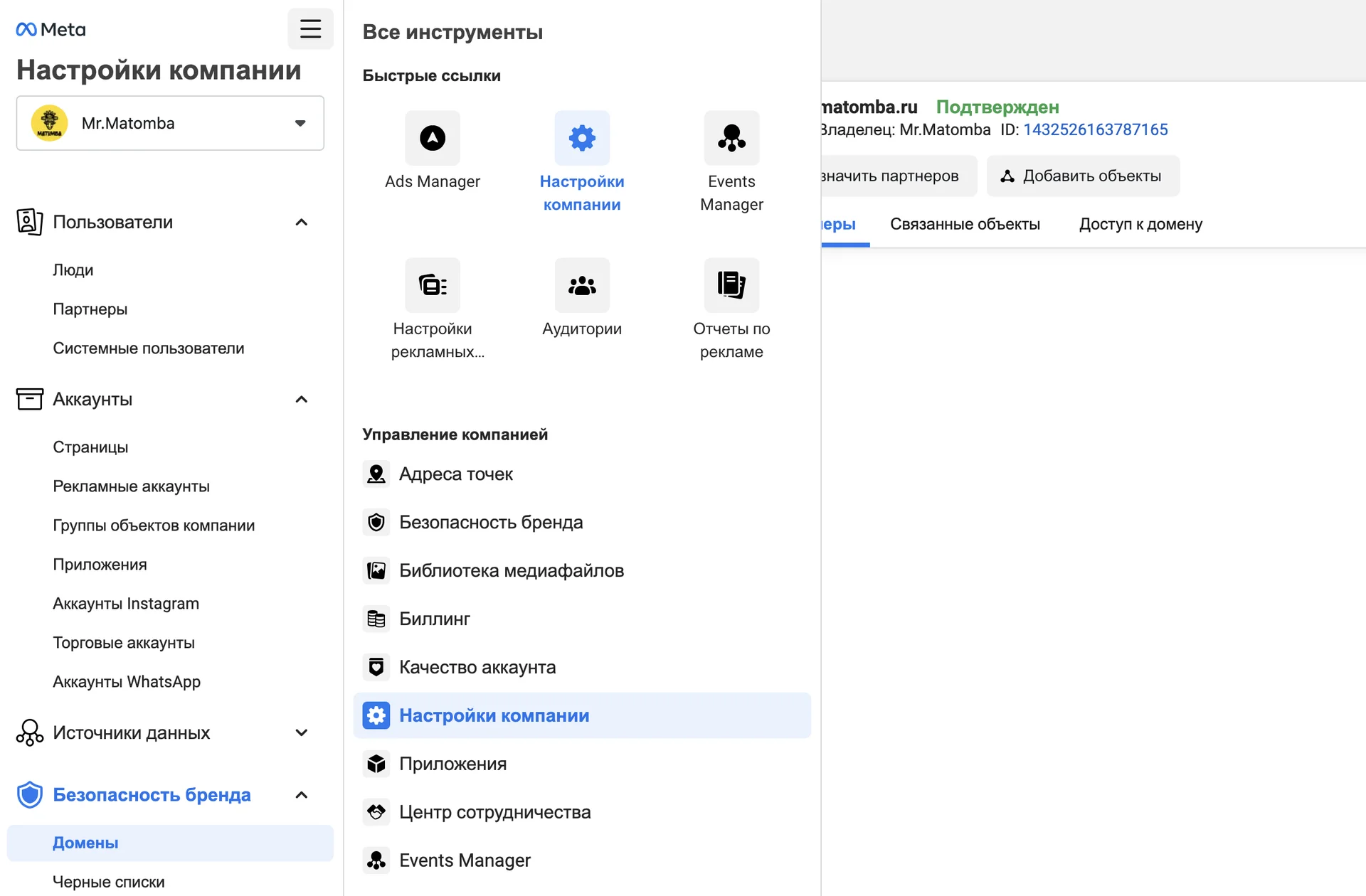The image size is (1366, 896).
Task: Open Группы объектов компании
Action: [154, 525]
